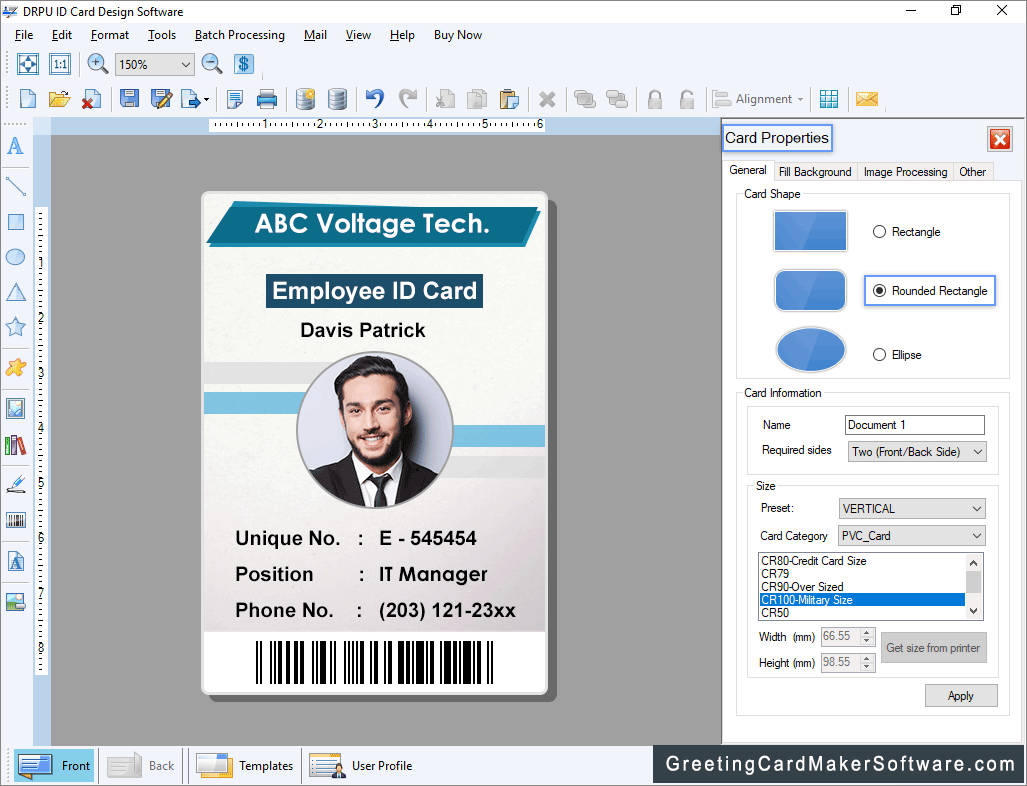Increase Width value with up stepper
Screen dimensions: 1027x786
(x=867, y=632)
